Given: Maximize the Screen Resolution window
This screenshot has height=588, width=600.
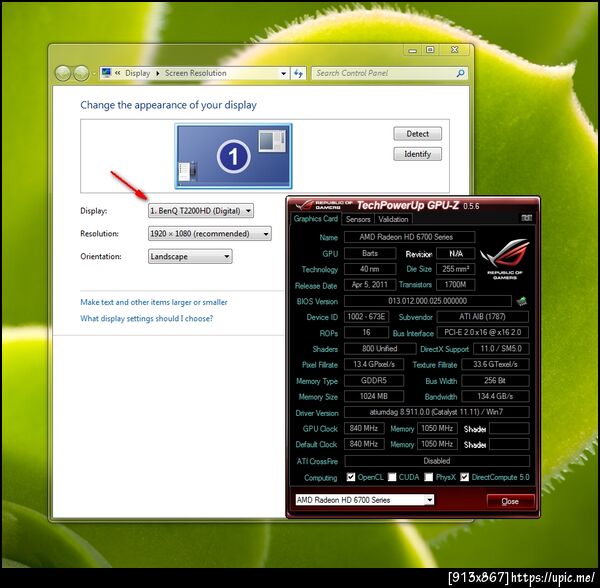Looking at the screenshot, I should [430, 50].
